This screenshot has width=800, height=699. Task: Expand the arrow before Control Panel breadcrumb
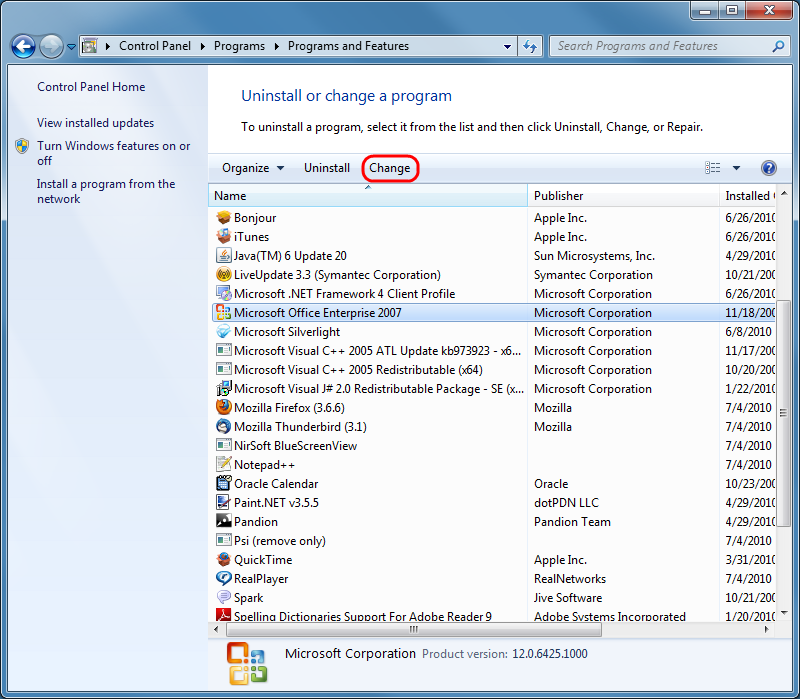tap(108, 46)
